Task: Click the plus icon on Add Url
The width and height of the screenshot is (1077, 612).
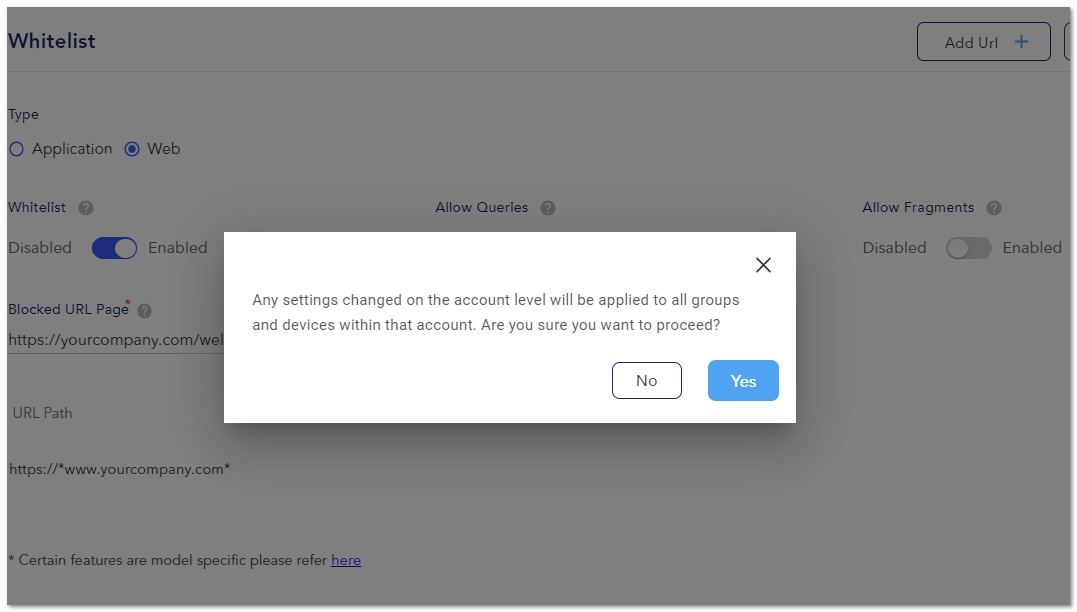Action: click(x=1021, y=42)
